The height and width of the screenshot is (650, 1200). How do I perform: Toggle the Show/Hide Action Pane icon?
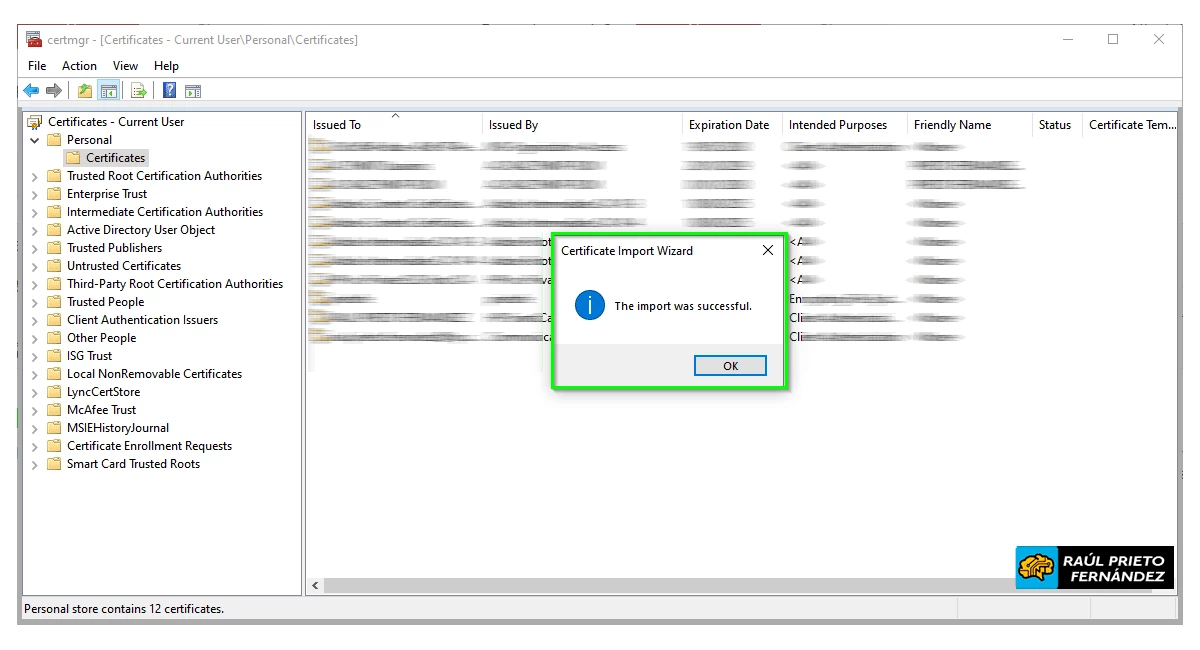pyautogui.click(x=193, y=91)
